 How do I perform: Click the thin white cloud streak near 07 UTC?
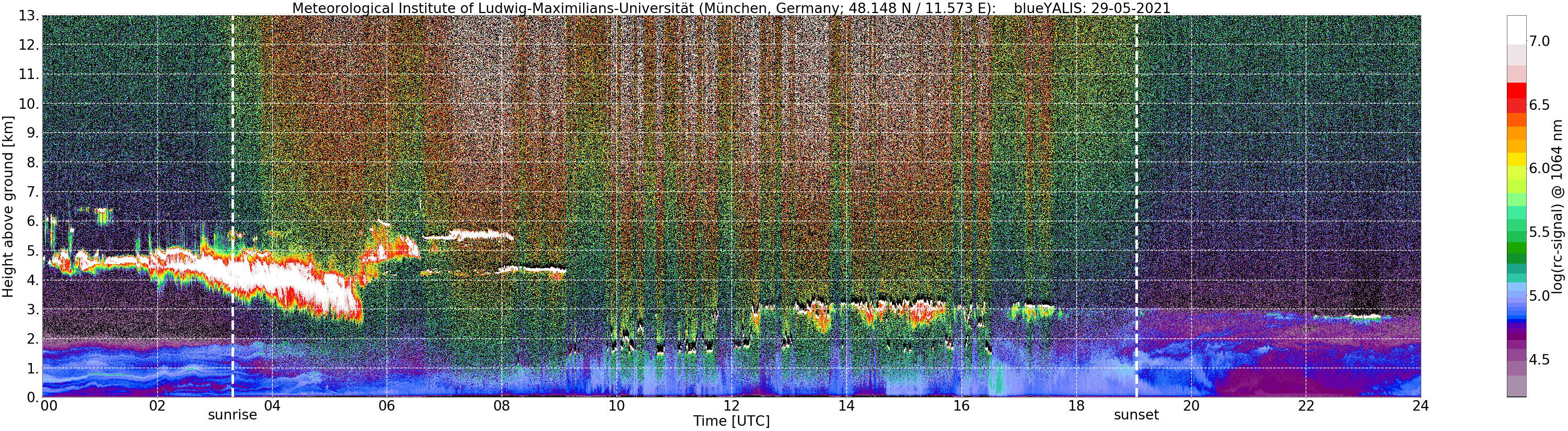pyautogui.click(x=468, y=235)
